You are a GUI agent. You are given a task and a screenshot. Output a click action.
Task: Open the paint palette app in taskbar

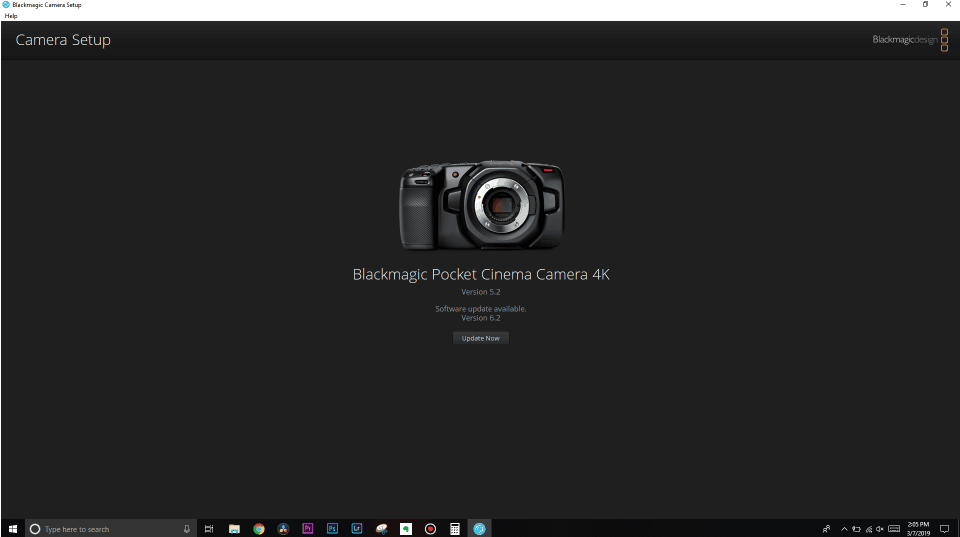click(x=381, y=528)
